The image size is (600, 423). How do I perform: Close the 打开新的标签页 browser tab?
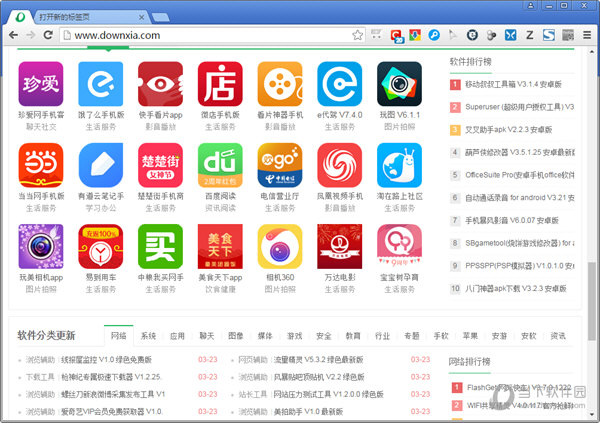point(141,17)
